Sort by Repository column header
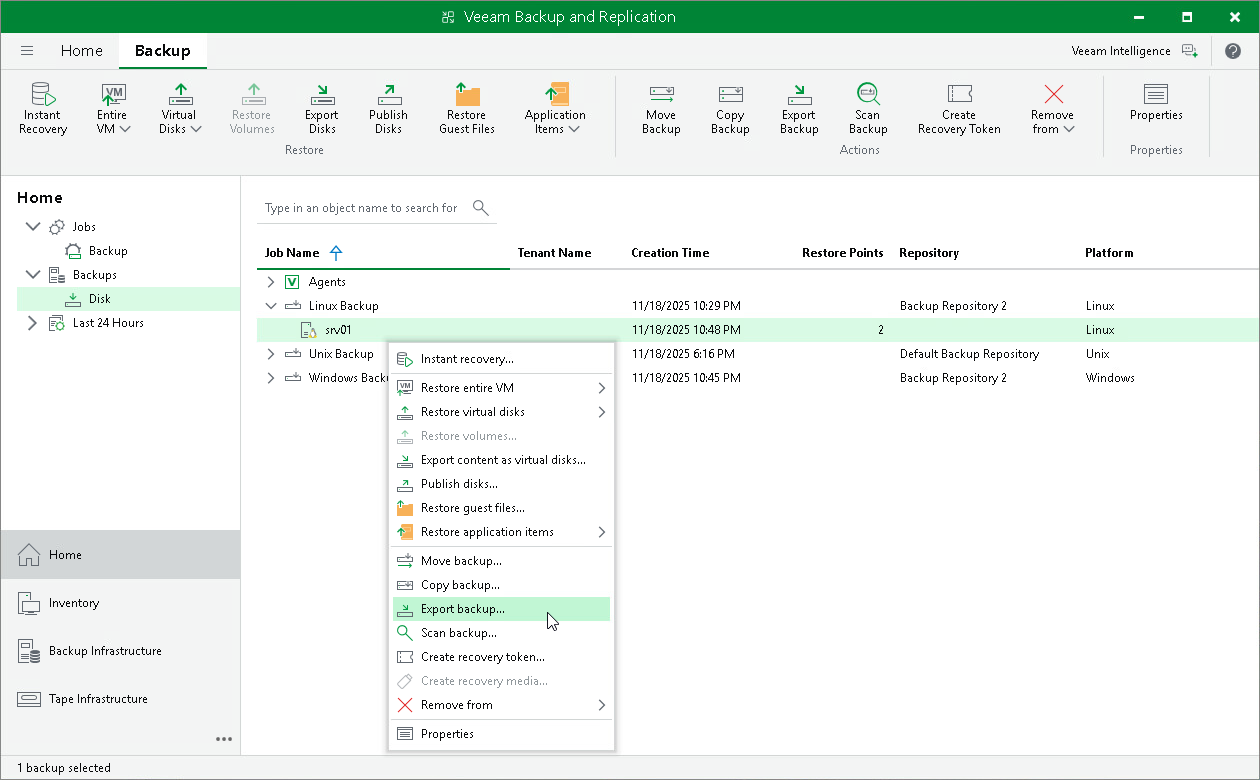This screenshot has height=780, width=1260. (x=929, y=253)
